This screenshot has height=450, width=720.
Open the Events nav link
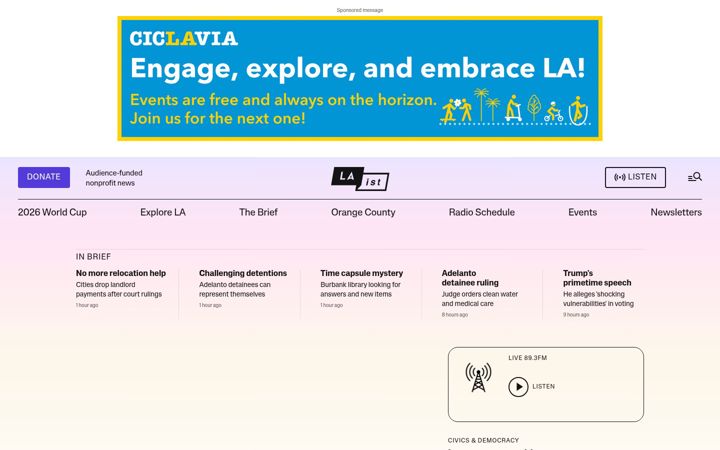click(x=582, y=212)
